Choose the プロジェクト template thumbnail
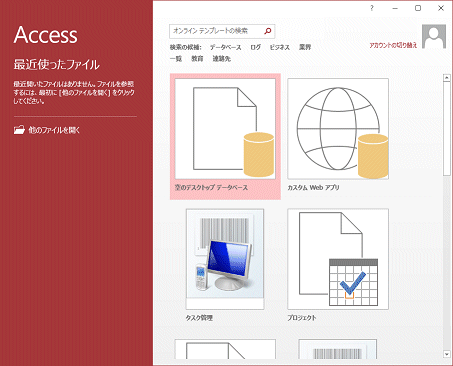453x366 pixels. click(338, 259)
